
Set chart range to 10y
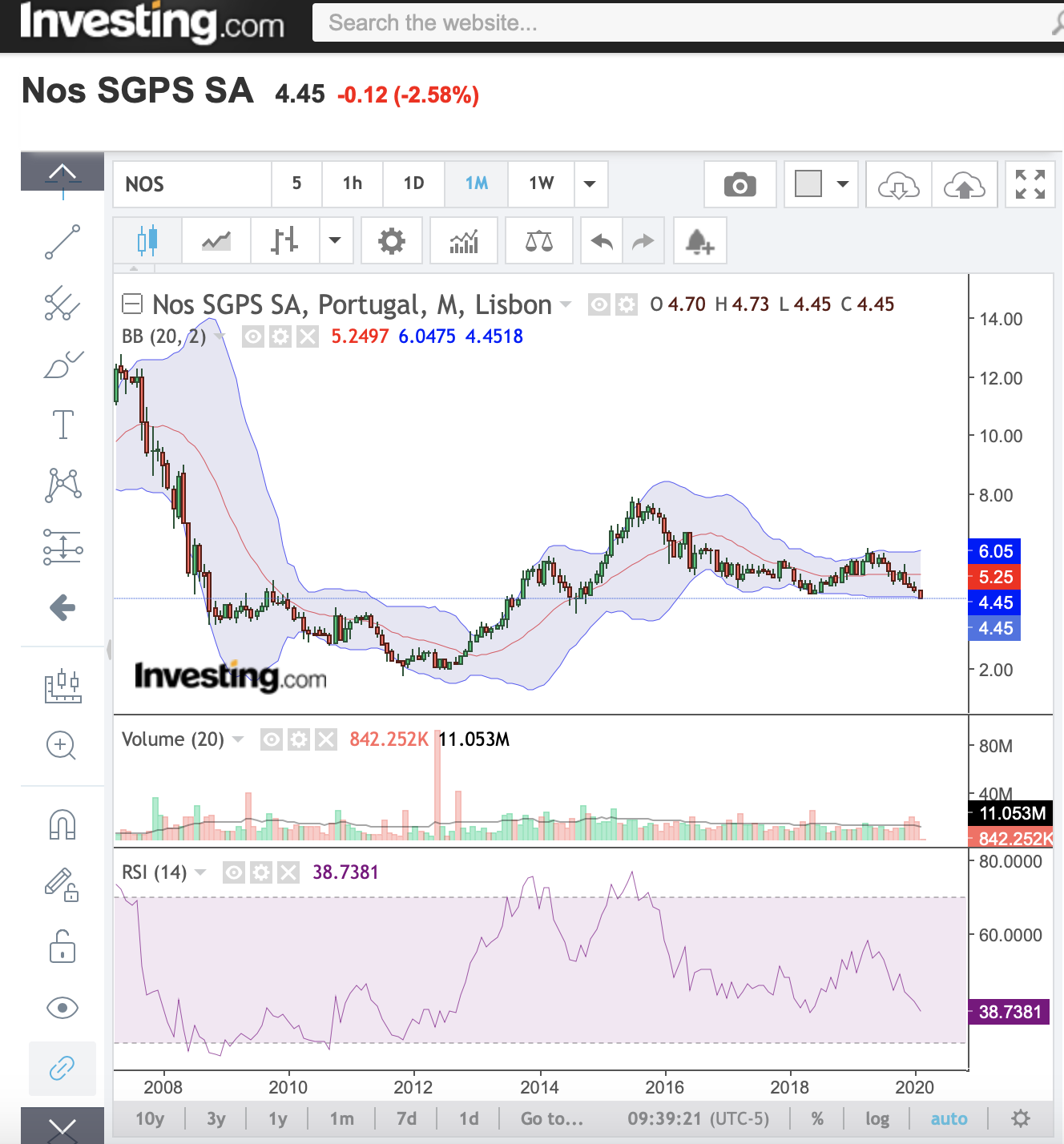click(150, 1118)
